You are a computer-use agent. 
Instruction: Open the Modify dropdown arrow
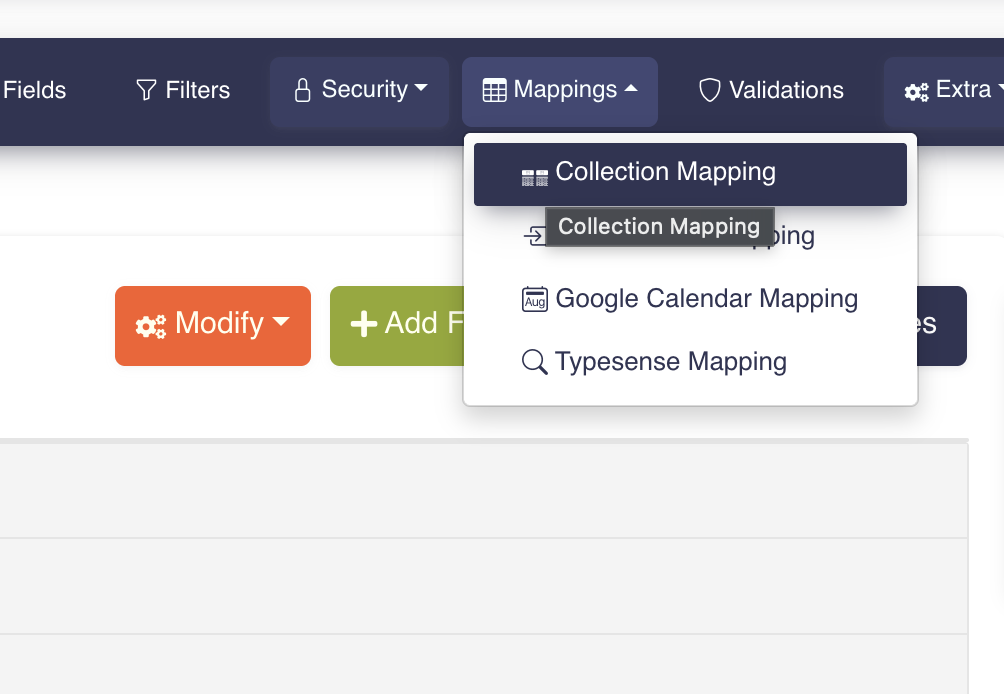(x=281, y=322)
